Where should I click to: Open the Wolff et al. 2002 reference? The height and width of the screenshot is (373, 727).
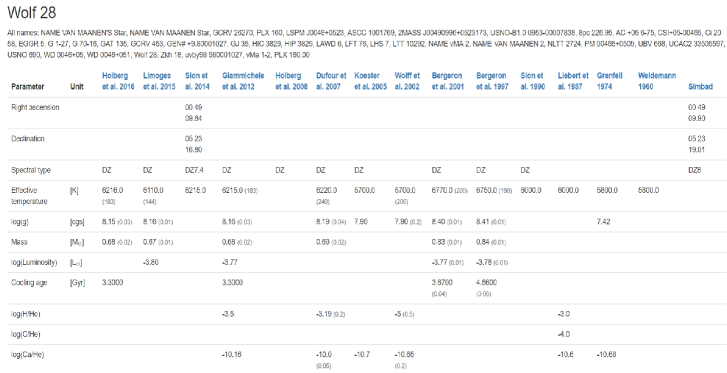click(407, 81)
